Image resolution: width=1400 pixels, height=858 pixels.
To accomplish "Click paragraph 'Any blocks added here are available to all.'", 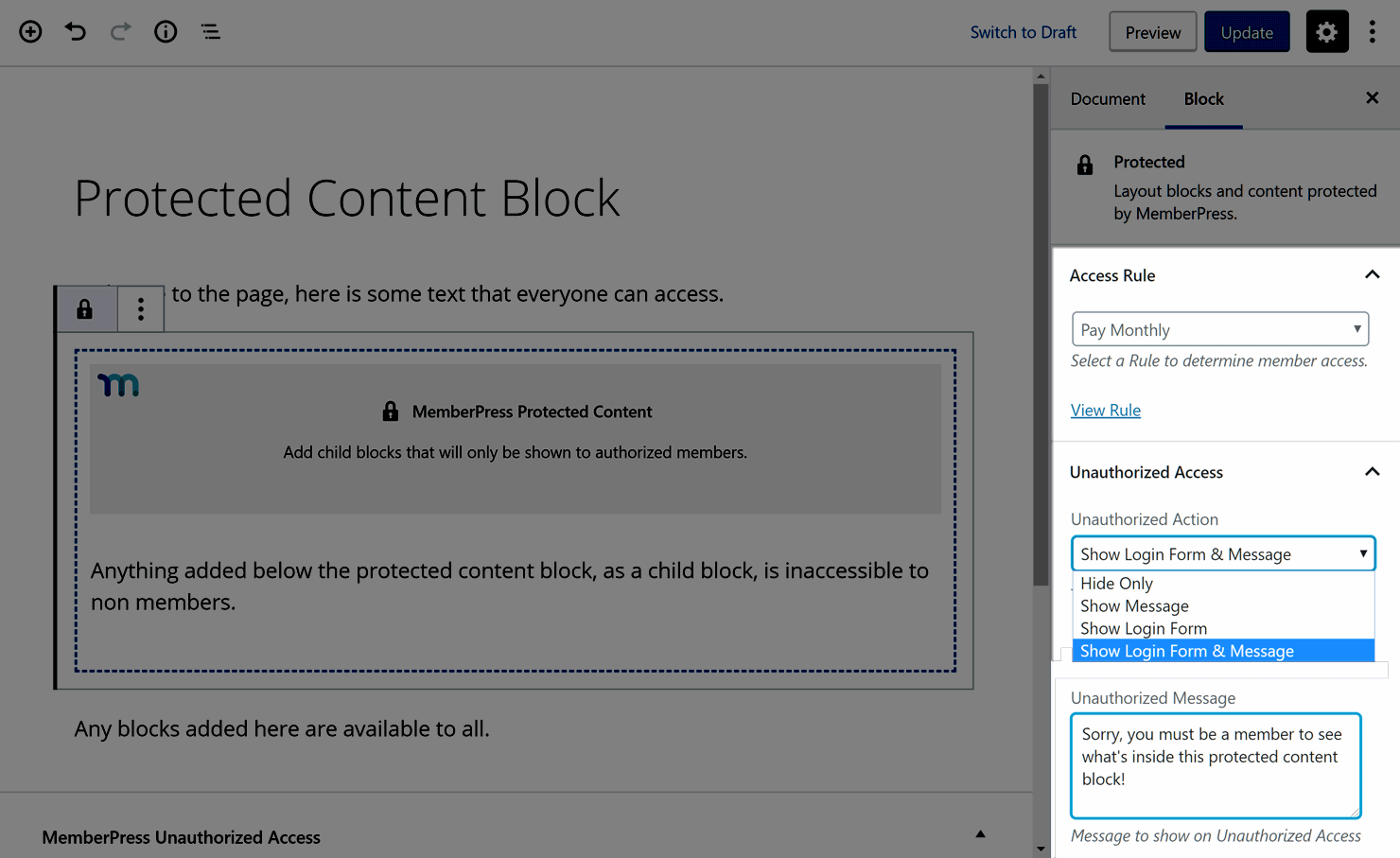I will (x=282, y=729).
